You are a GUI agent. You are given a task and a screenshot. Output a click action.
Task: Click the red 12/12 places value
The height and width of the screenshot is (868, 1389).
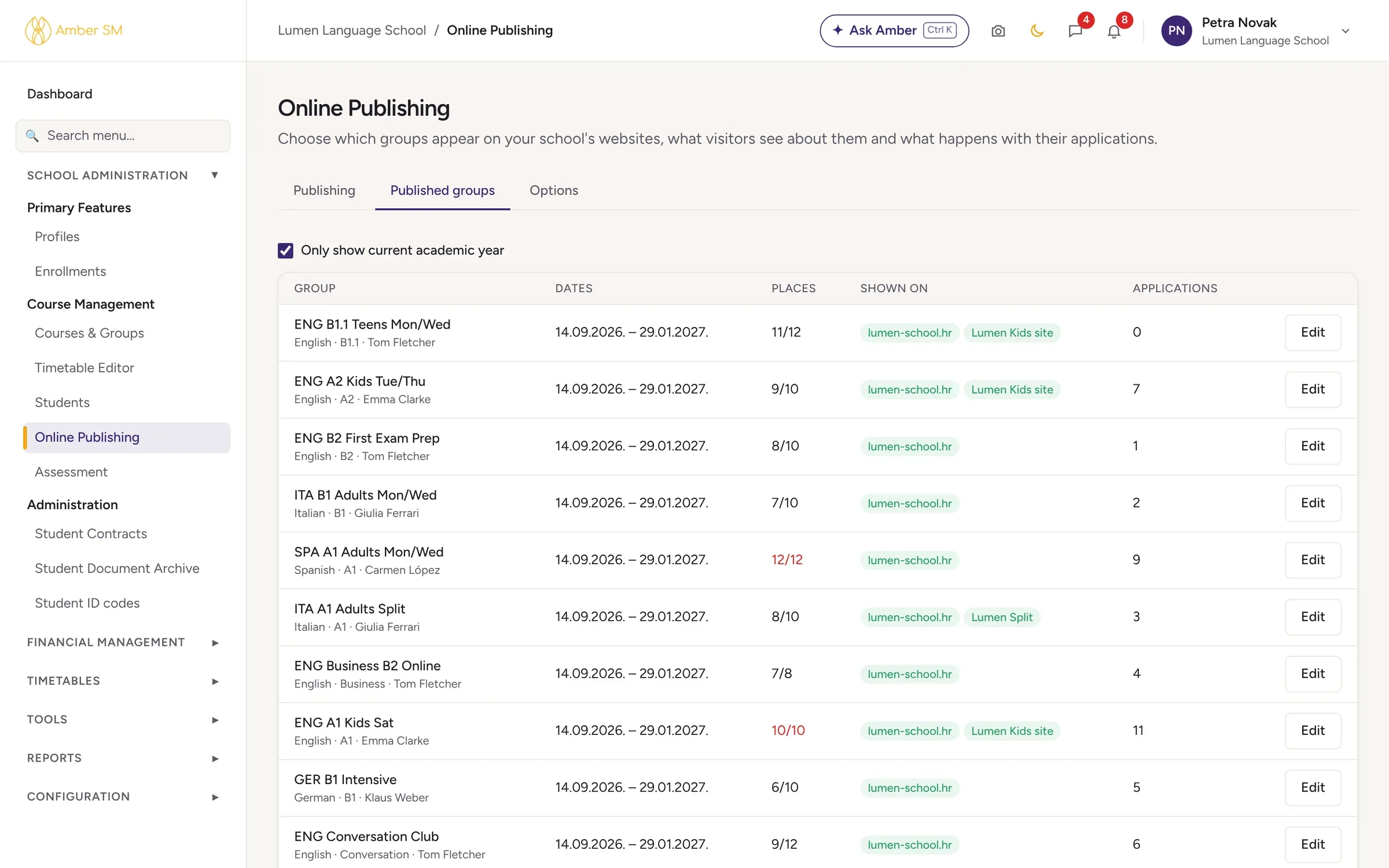[x=787, y=560]
